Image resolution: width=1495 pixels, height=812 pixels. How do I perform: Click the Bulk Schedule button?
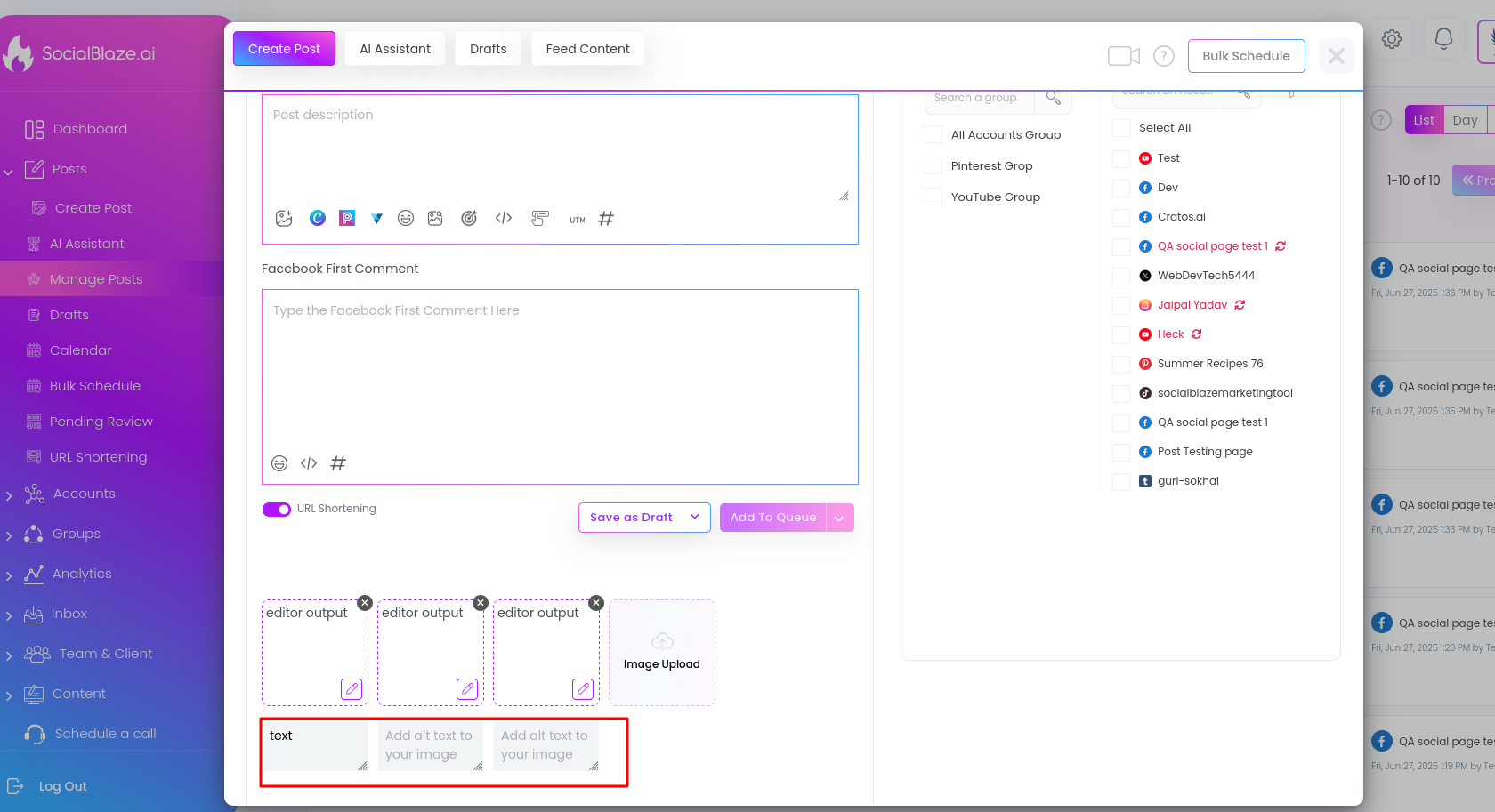(x=1246, y=56)
